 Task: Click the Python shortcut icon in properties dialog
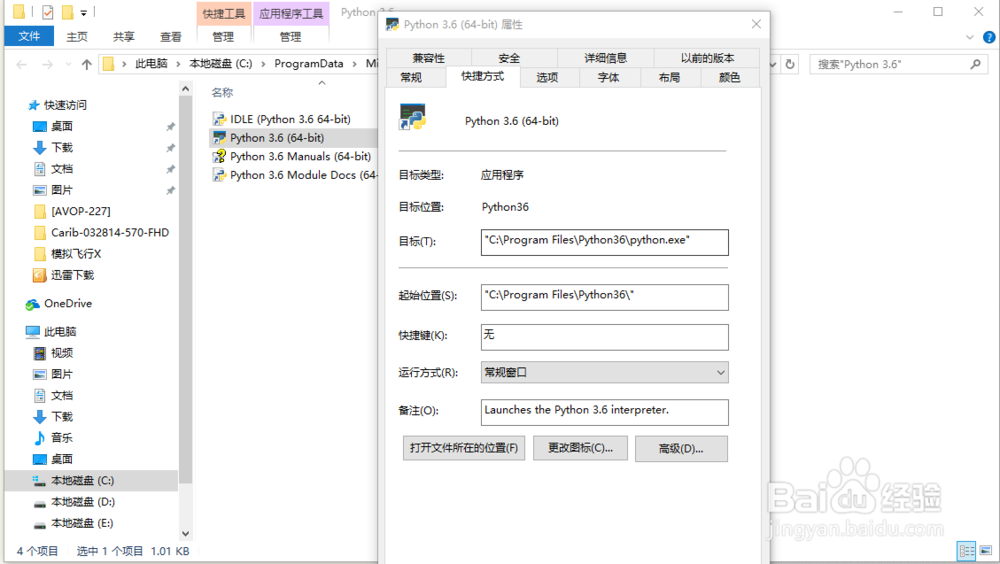point(413,117)
